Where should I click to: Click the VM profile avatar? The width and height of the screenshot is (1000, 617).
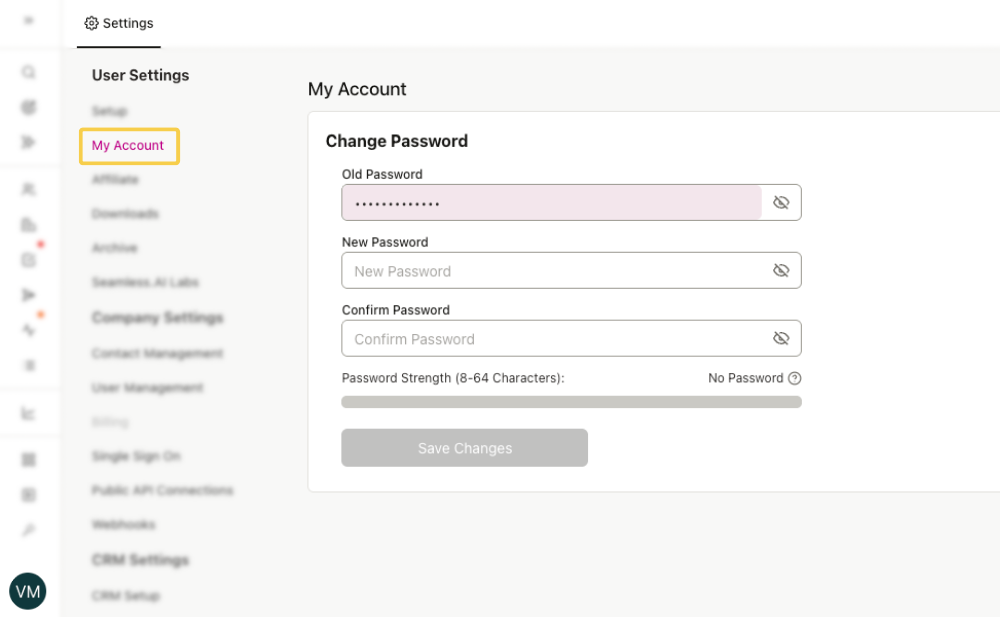pos(28,591)
